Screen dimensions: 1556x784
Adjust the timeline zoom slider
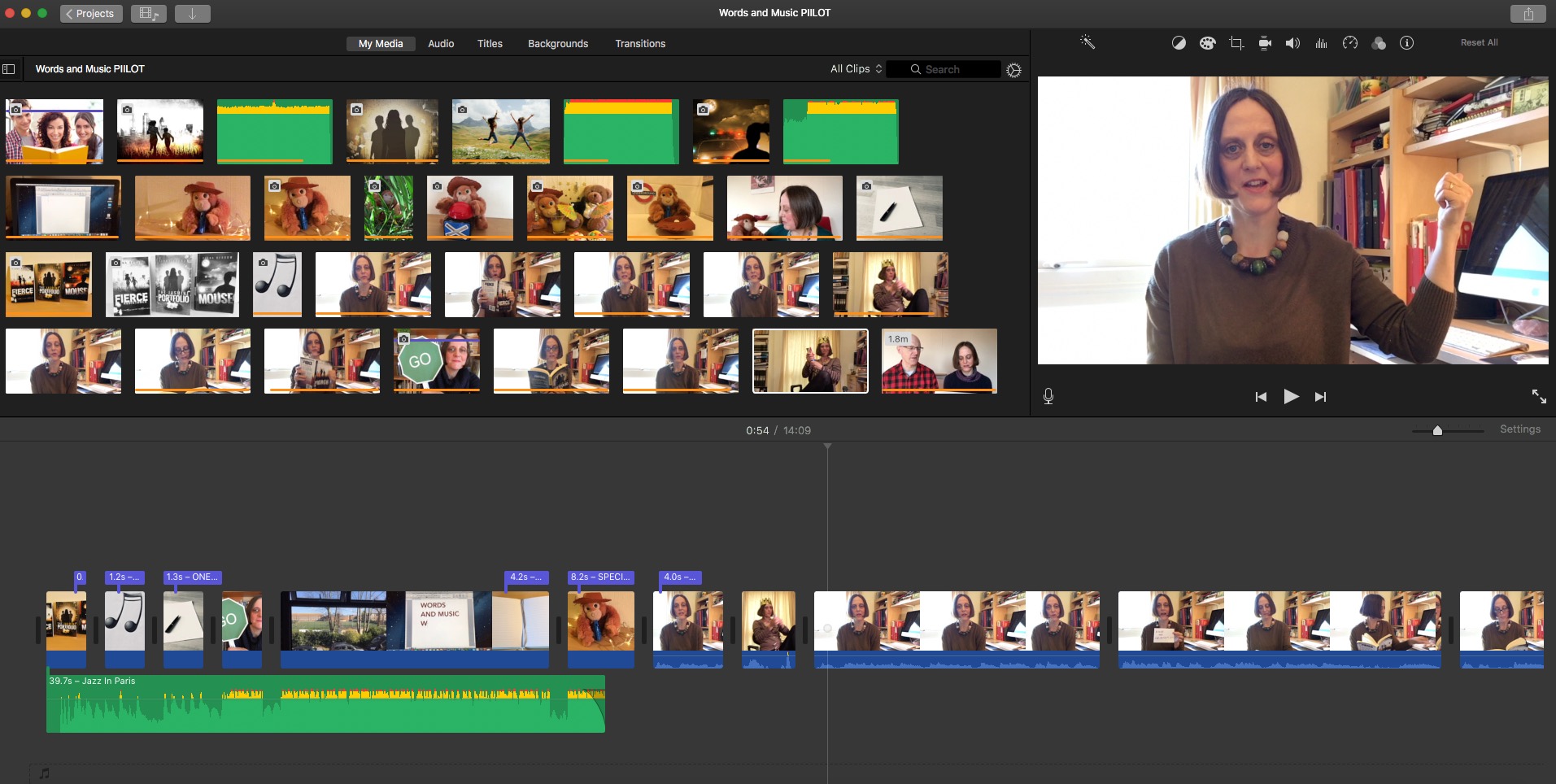pos(1437,430)
